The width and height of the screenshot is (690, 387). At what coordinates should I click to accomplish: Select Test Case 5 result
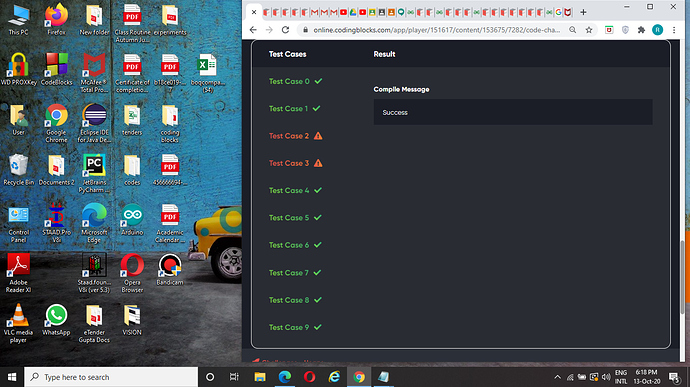(295, 218)
